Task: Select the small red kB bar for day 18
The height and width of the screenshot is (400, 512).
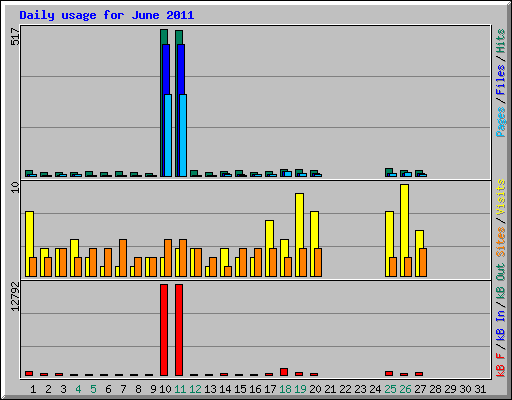Action: point(284,372)
